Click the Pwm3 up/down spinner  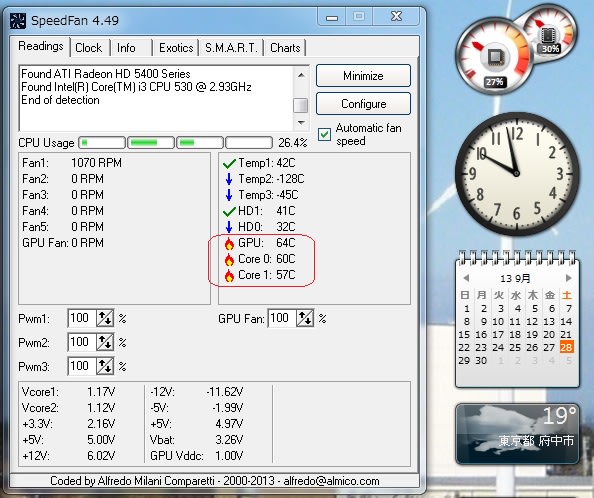coord(105,366)
